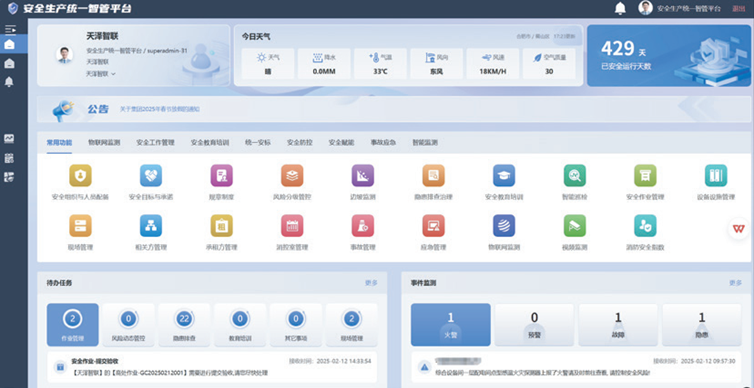Screen dimensions: 754x388
Task: Open the 视频监测 camera icon
Action: 575,225
